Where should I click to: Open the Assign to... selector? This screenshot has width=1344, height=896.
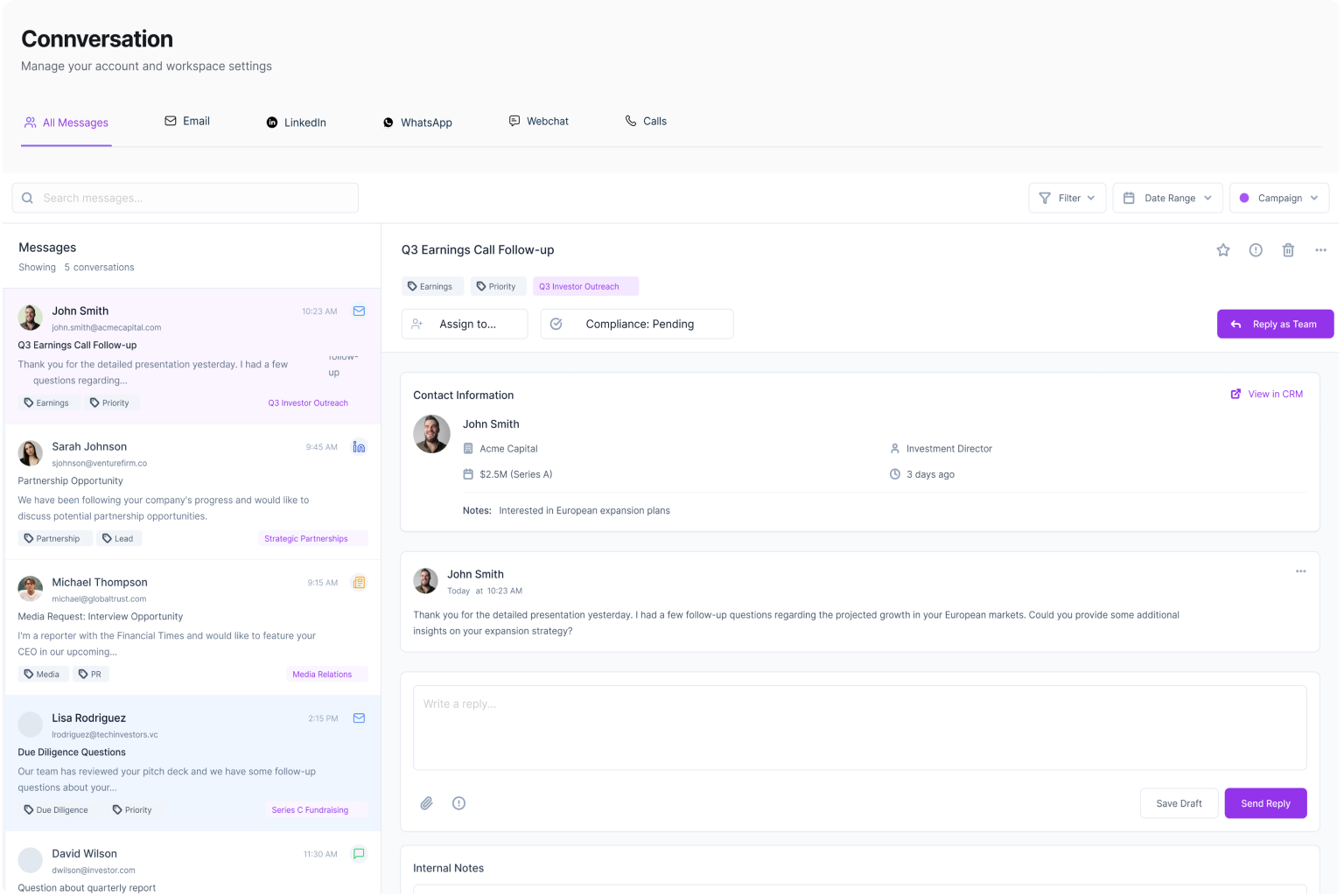[x=465, y=324]
